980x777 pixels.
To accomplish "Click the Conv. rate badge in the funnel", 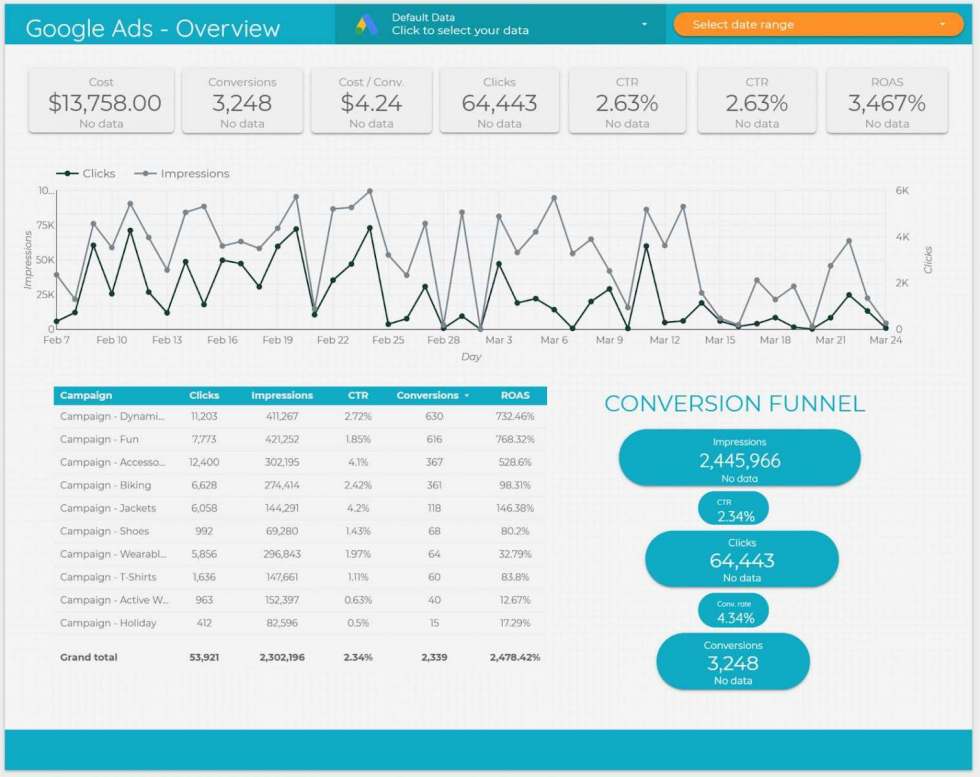I will pos(732,609).
